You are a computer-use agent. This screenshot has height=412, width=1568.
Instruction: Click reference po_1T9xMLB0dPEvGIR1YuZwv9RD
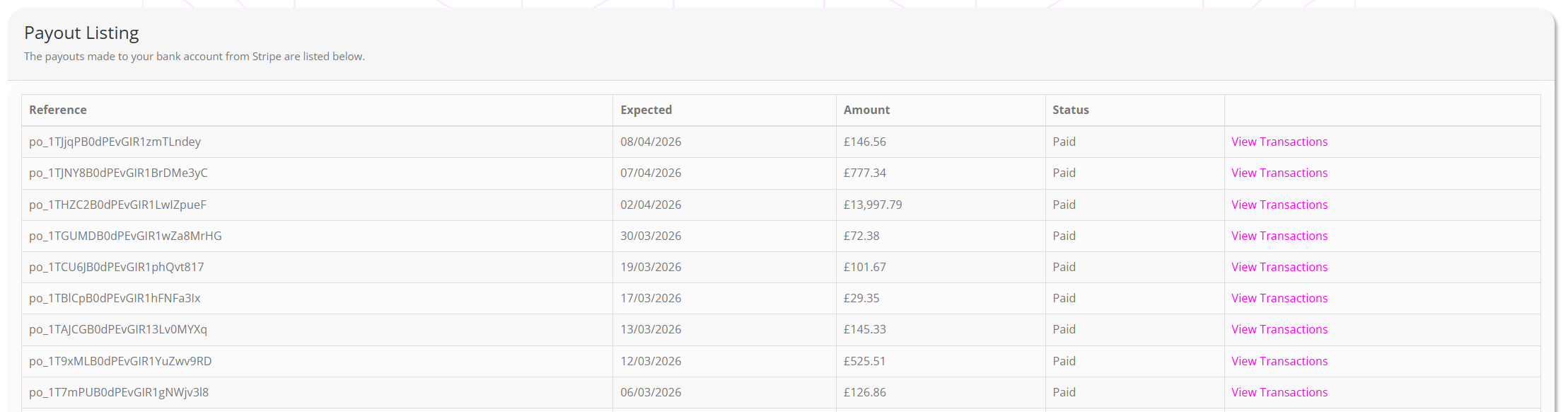[x=120, y=361]
